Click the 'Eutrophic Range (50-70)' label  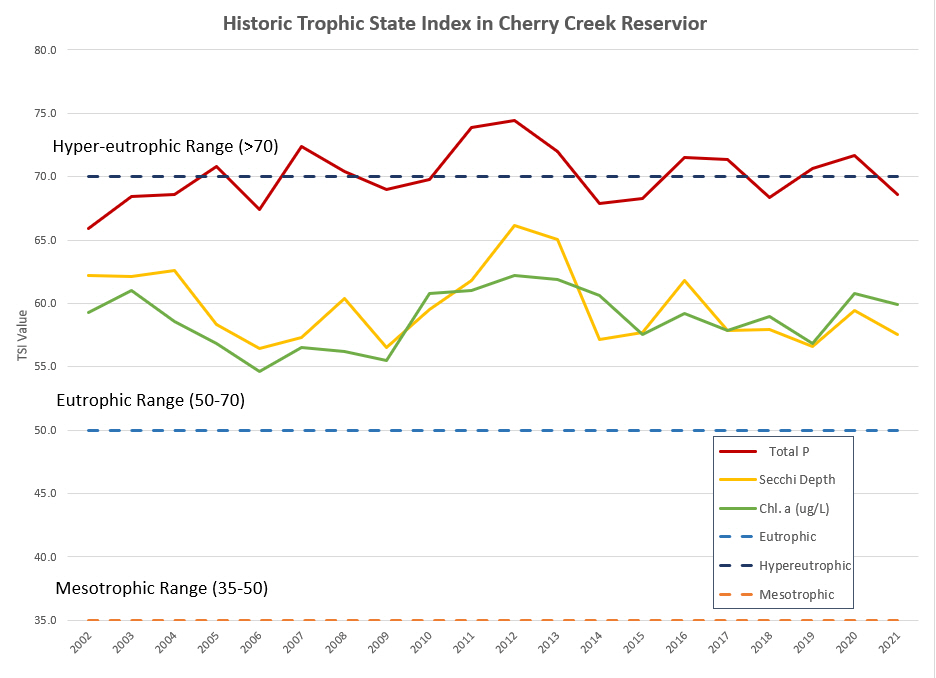(x=150, y=400)
